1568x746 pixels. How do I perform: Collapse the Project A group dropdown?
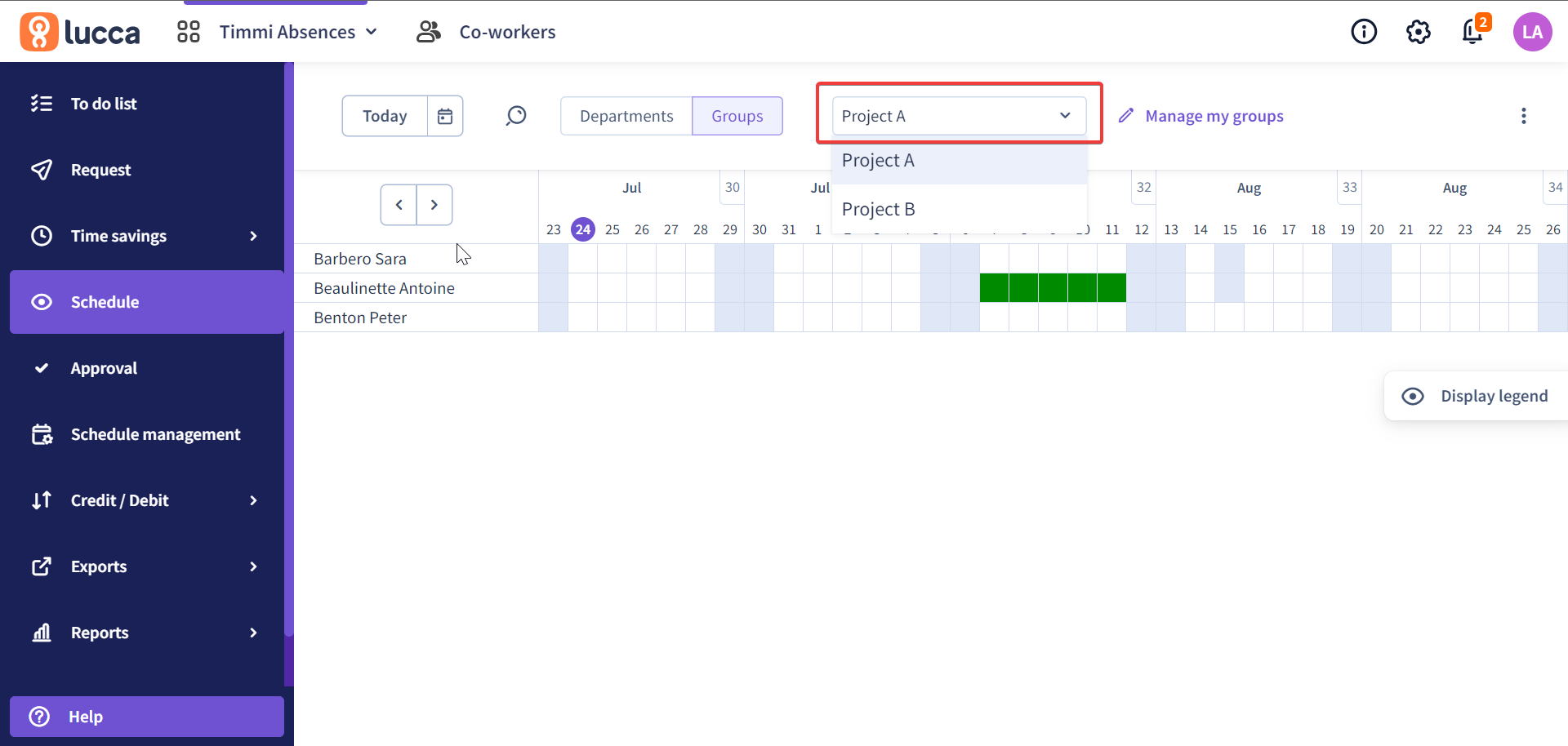(960, 116)
